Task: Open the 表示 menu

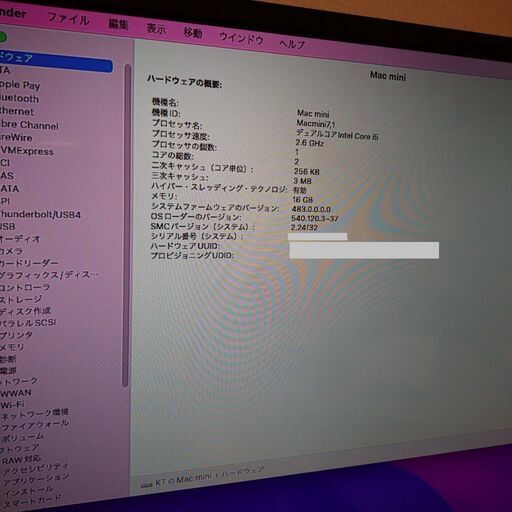Action: pyautogui.click(x=156, y=29)
